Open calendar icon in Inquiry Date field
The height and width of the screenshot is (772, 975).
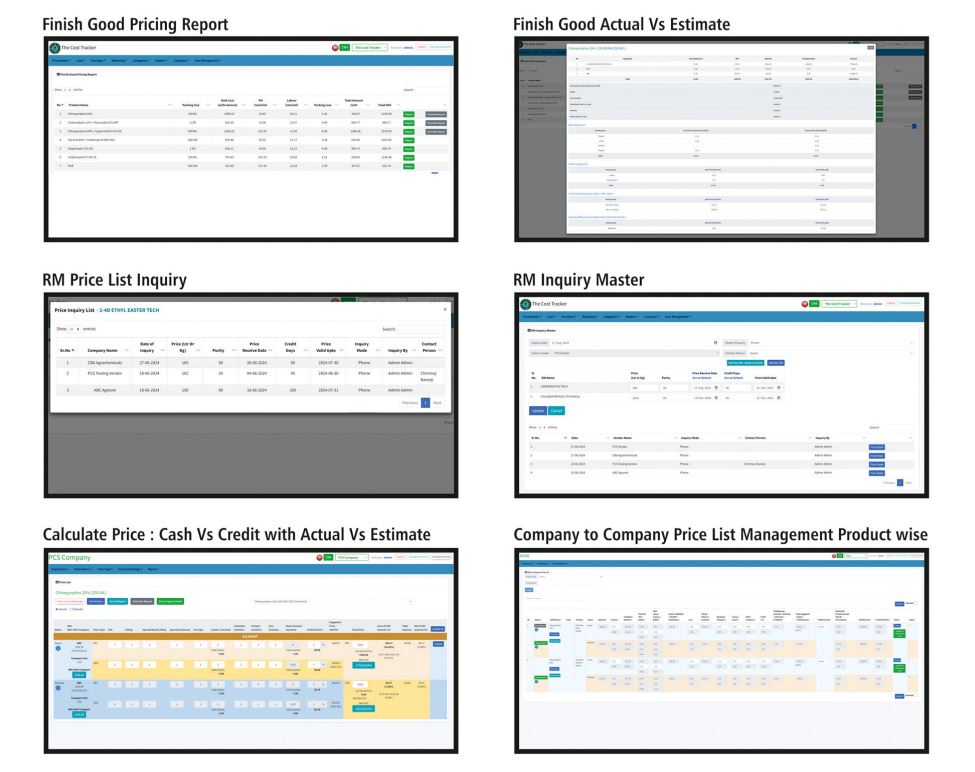click(715, 343)
